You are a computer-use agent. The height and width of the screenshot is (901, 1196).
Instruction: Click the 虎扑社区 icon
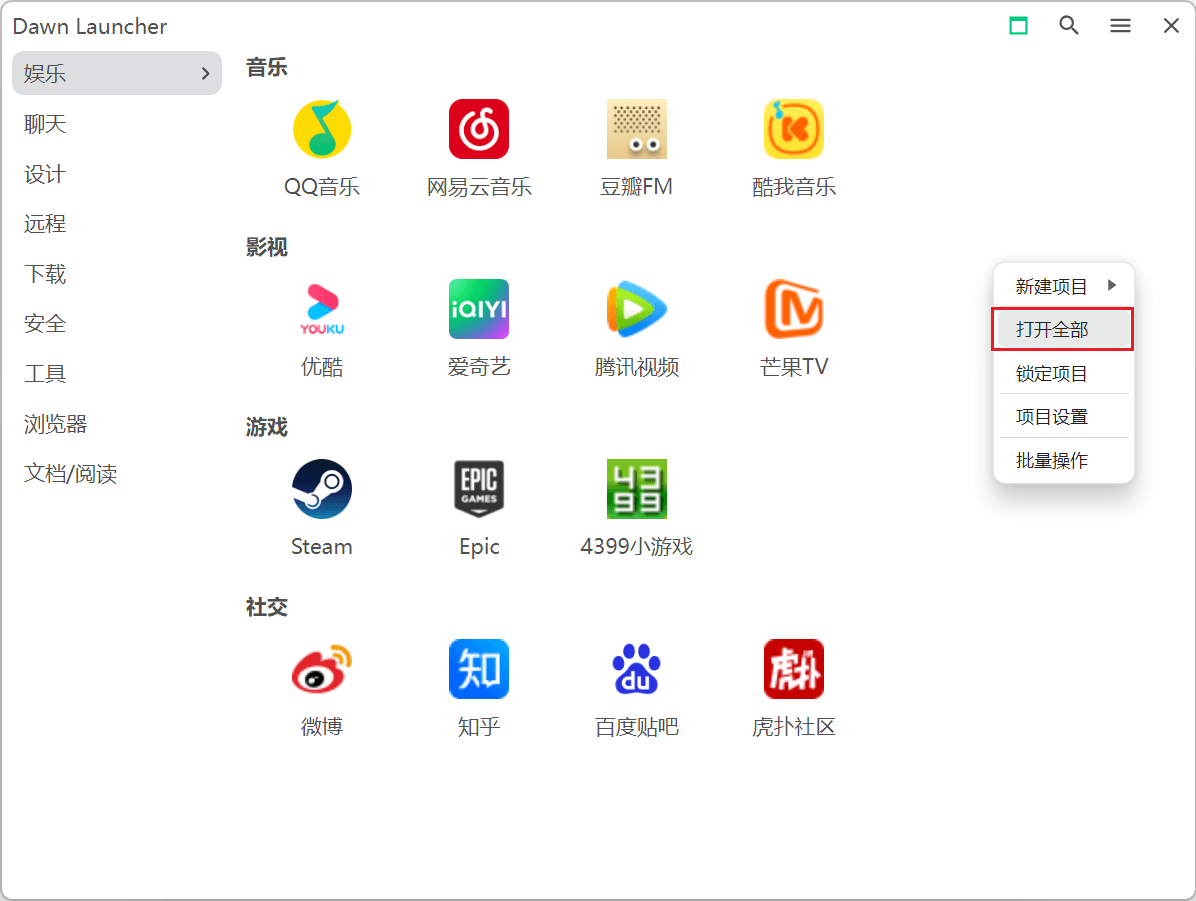(794, 669)
